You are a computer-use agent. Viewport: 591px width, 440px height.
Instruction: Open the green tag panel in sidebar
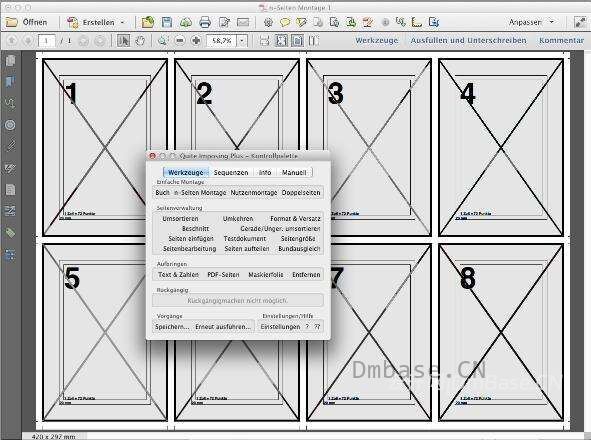10,233
